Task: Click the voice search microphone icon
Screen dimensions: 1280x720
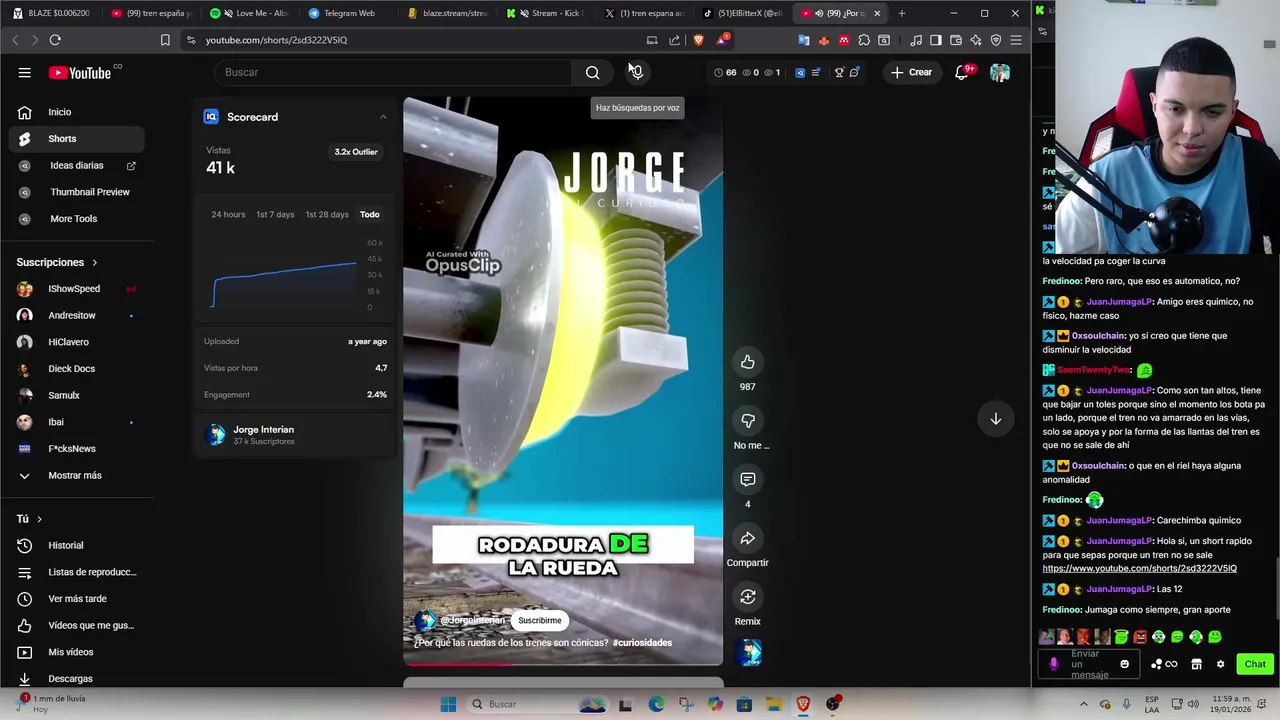Action: pyautogui.click(x=636, y=72)
